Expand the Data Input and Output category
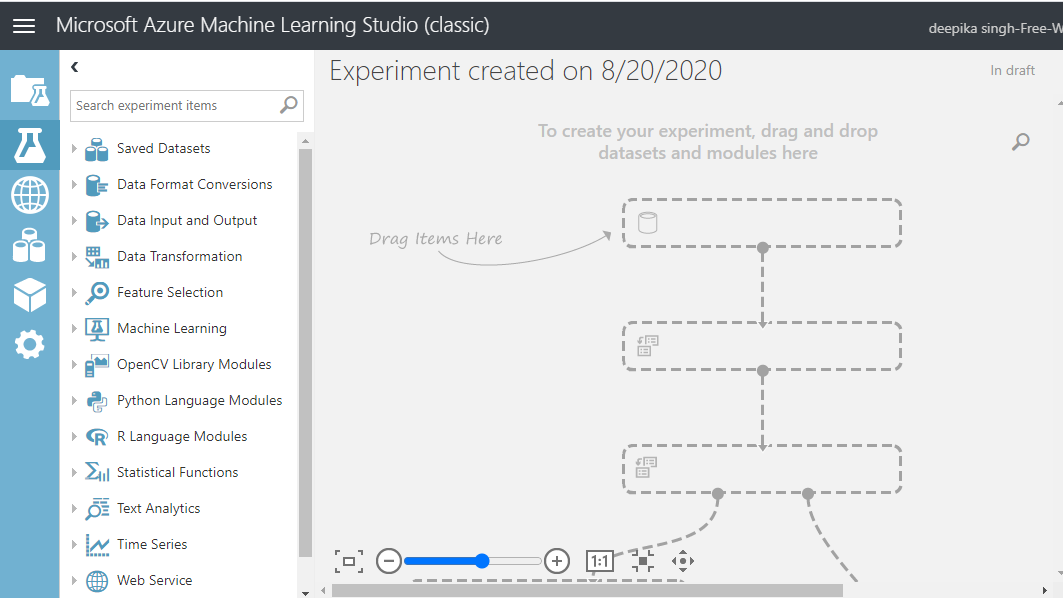This screenshot has width=1063, height=598. click(x=74, y=220)
